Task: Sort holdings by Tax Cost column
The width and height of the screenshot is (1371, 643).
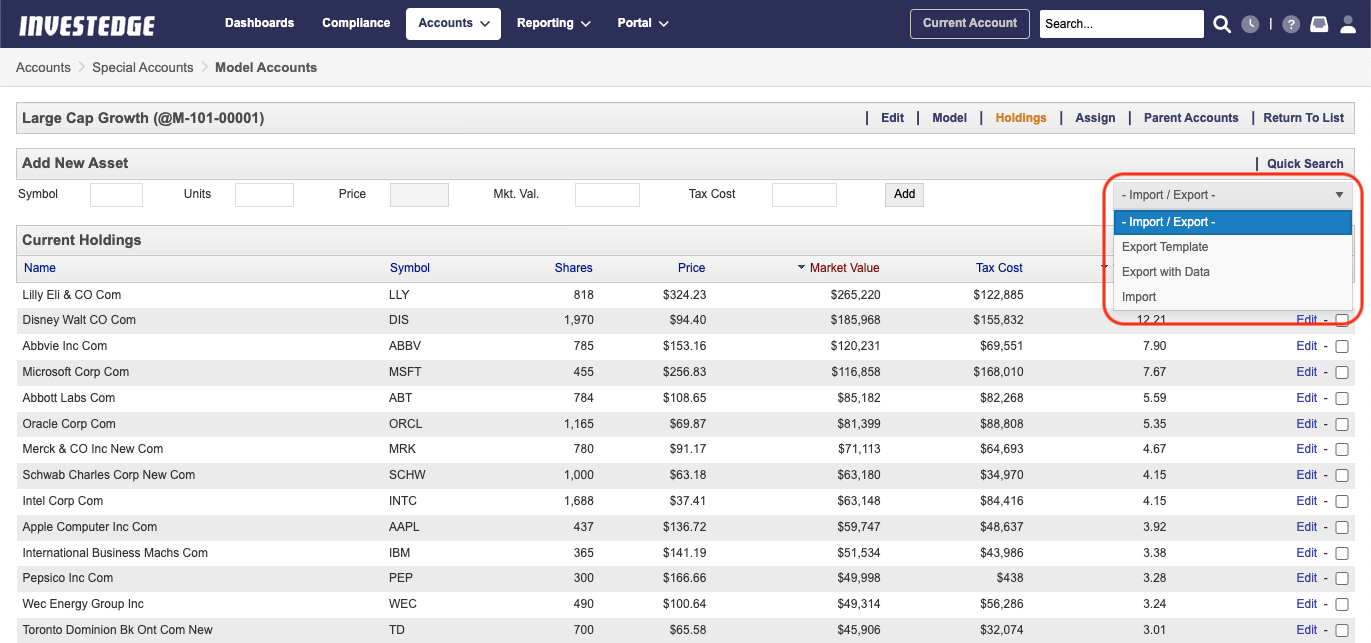Action: click(x=999, y=268)
